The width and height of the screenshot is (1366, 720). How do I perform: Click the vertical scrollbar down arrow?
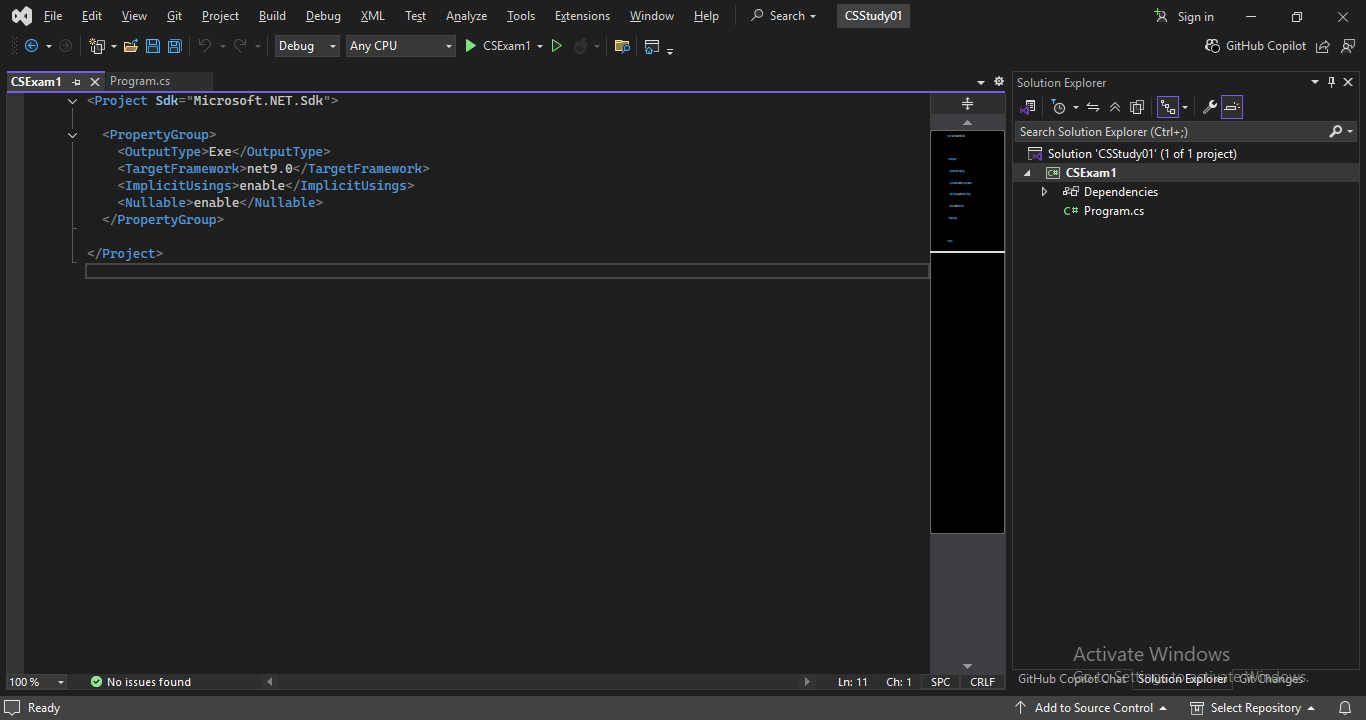pyautogui.click(x=967, y=666)
